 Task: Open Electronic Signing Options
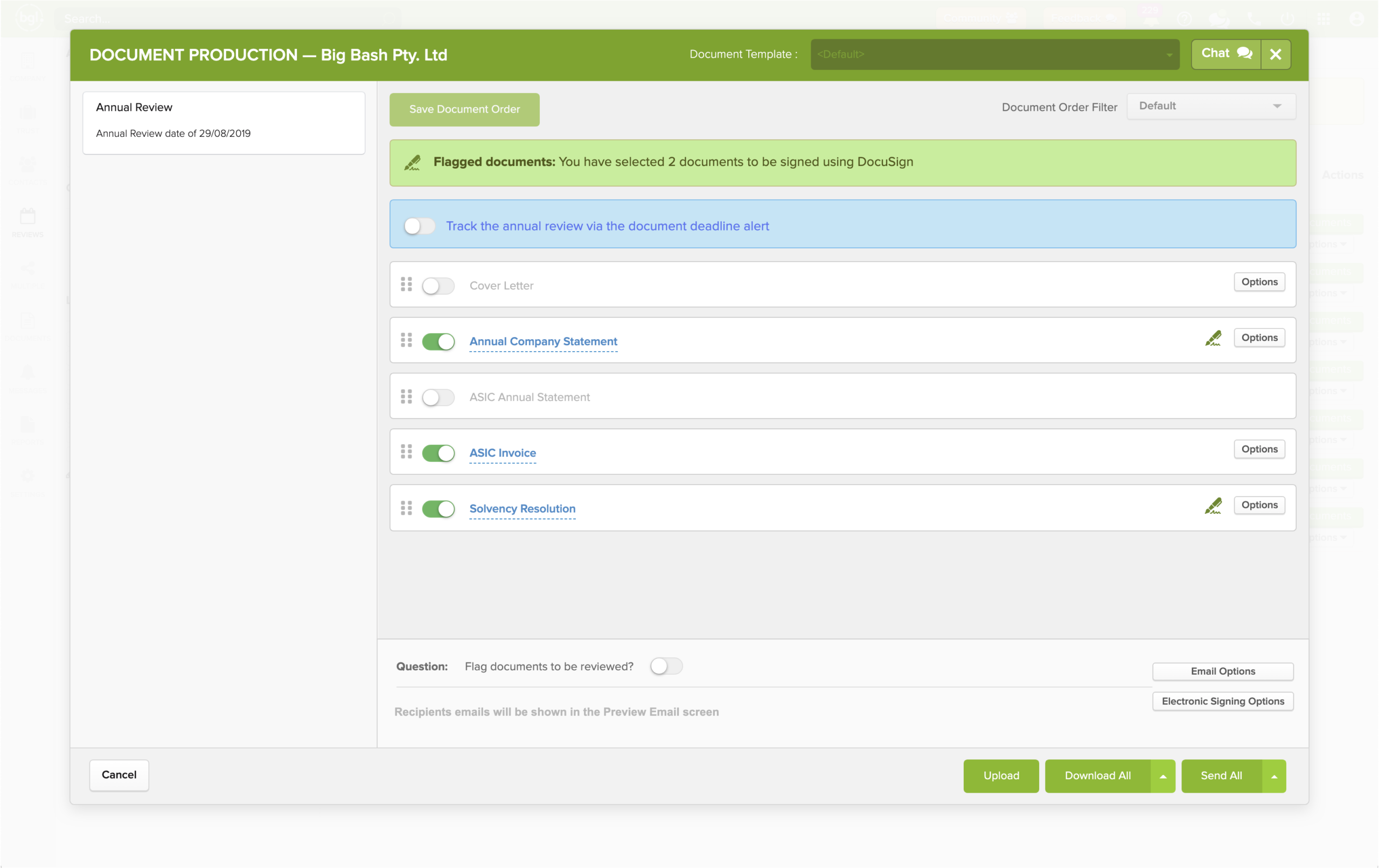[1222, 701]
